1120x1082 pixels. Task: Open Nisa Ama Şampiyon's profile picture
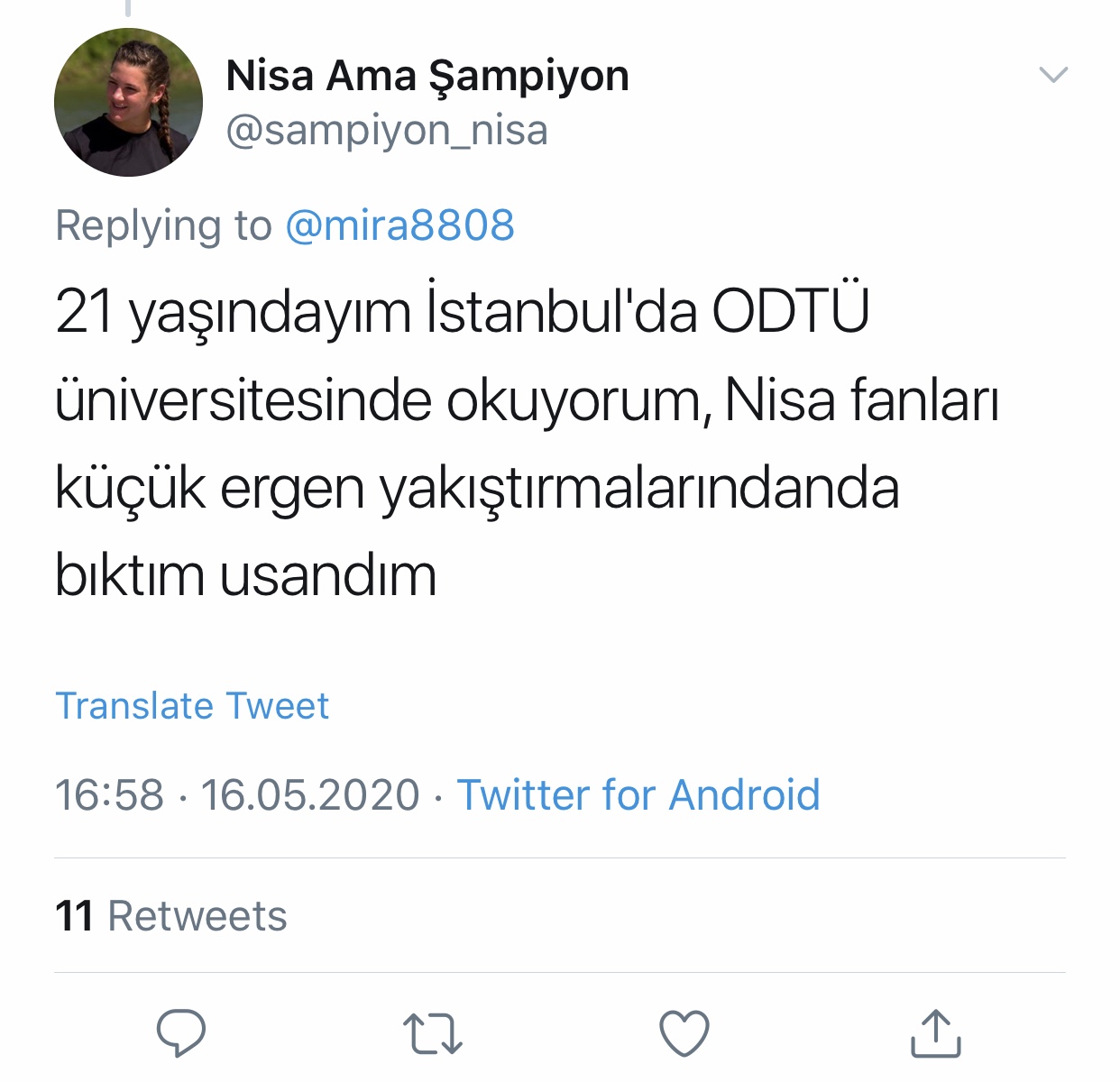(128, 102)
